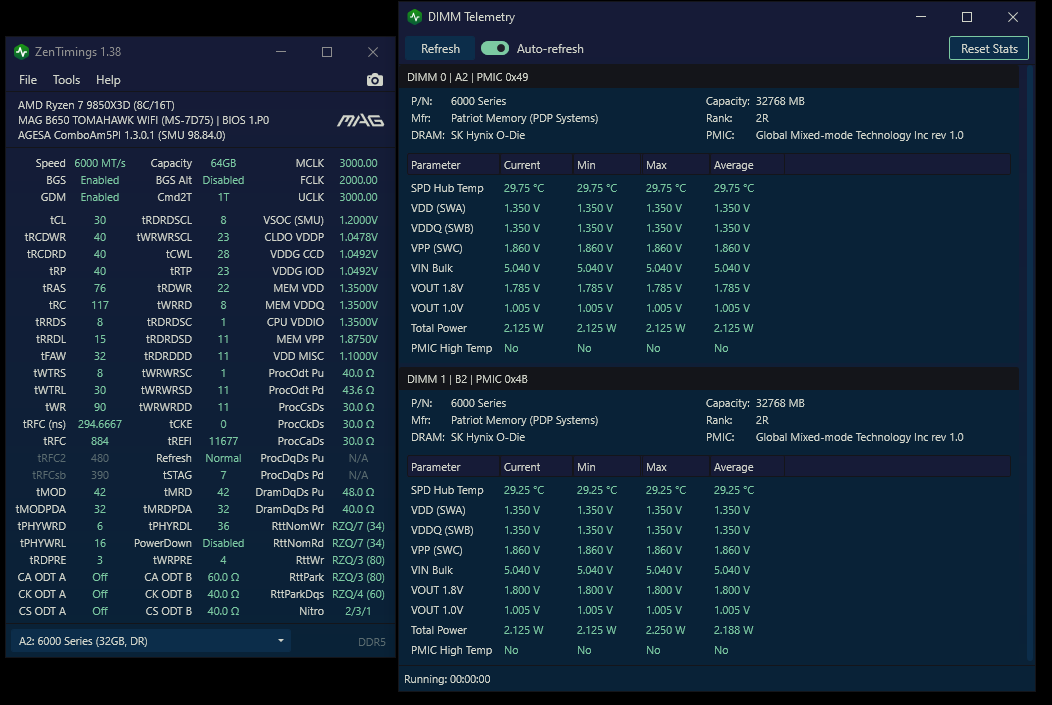The width and height of the screenshot is (1052, 705).
Task: Expand the DIMM selector dropdown arrow
Action: pyautogui.click(x=280, y=641)
